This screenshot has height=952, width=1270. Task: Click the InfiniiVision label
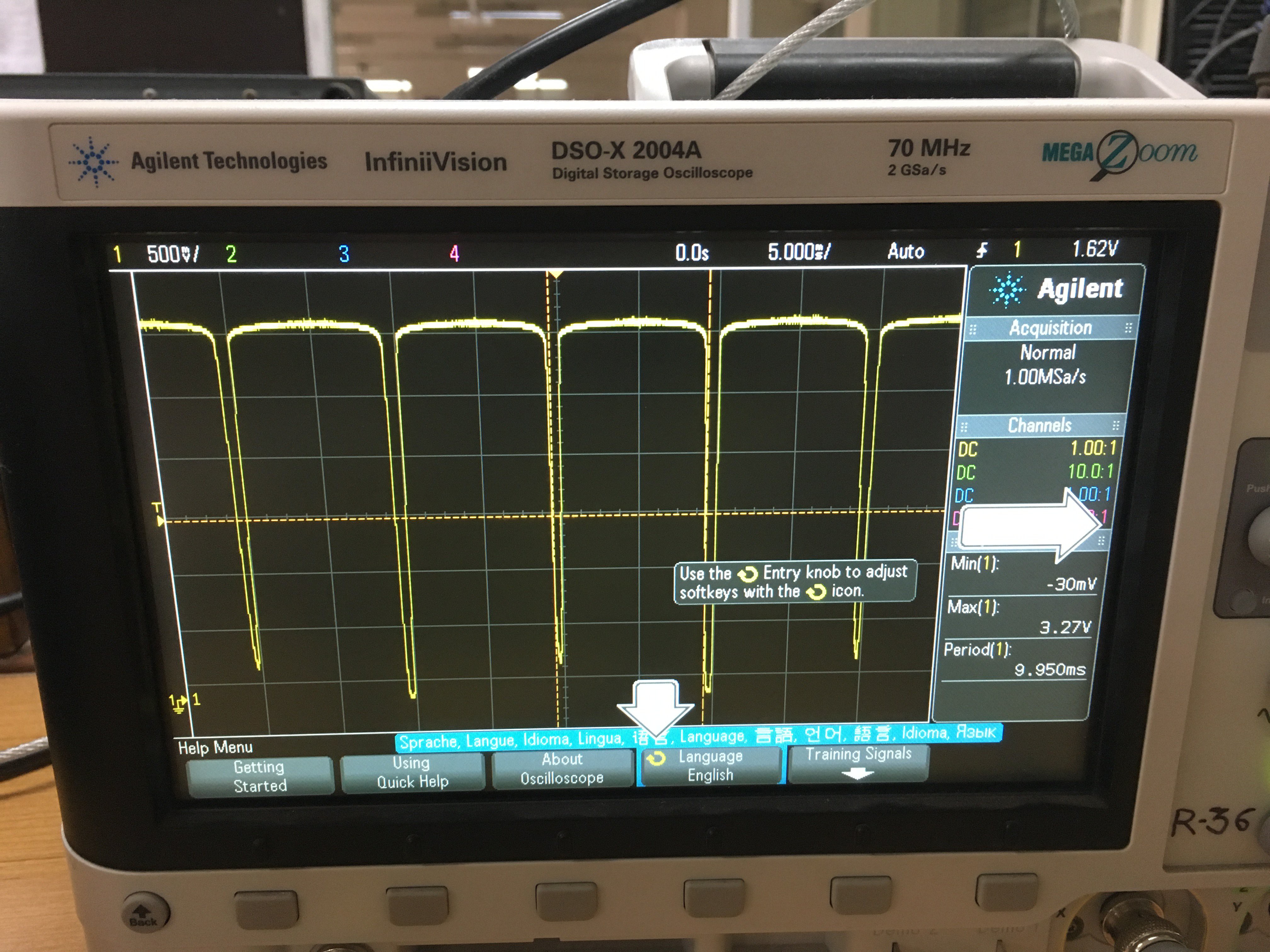(x=436, y=161)
